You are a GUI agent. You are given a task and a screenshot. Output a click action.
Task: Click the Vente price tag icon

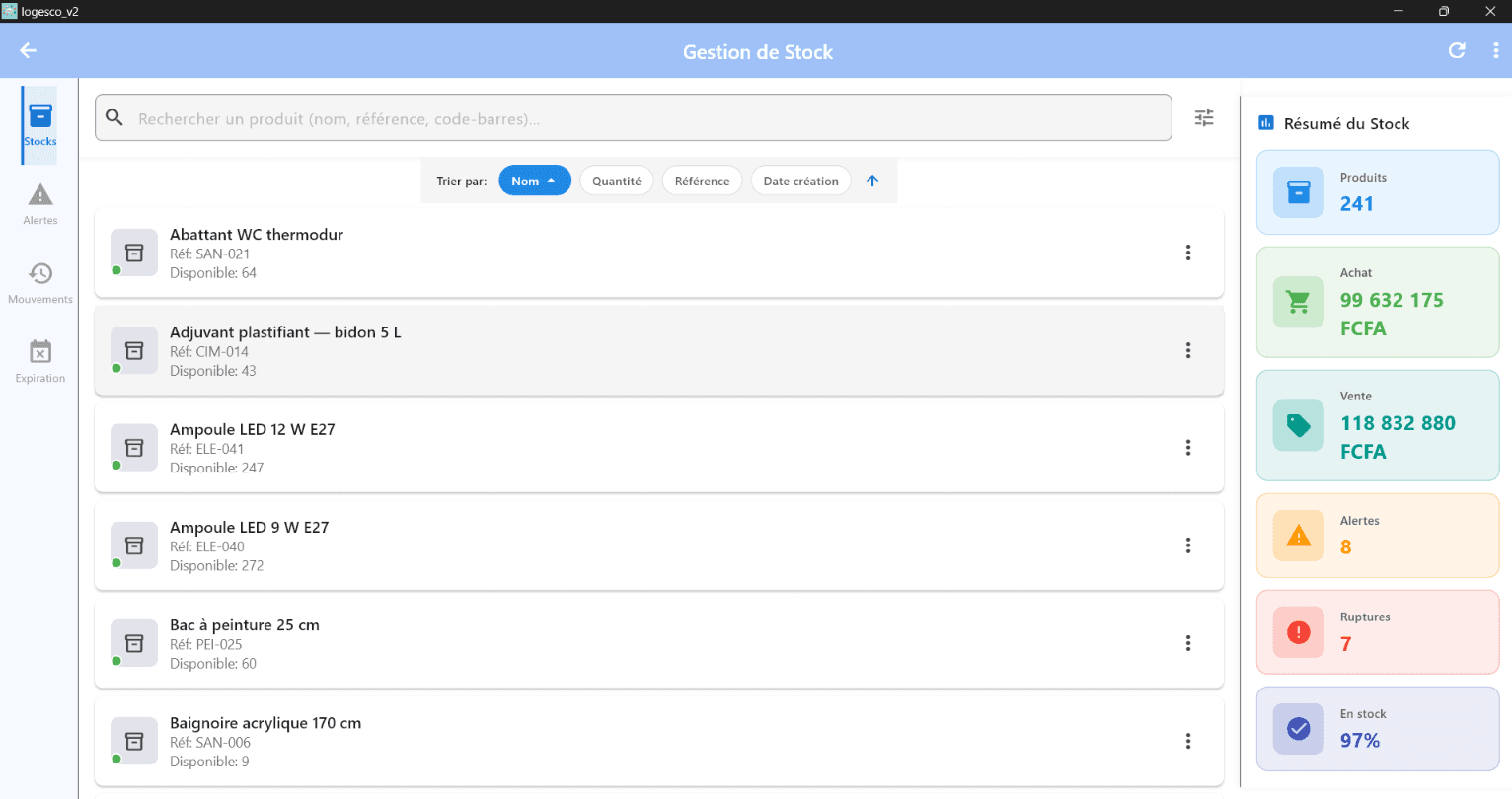click(1299, 425)
